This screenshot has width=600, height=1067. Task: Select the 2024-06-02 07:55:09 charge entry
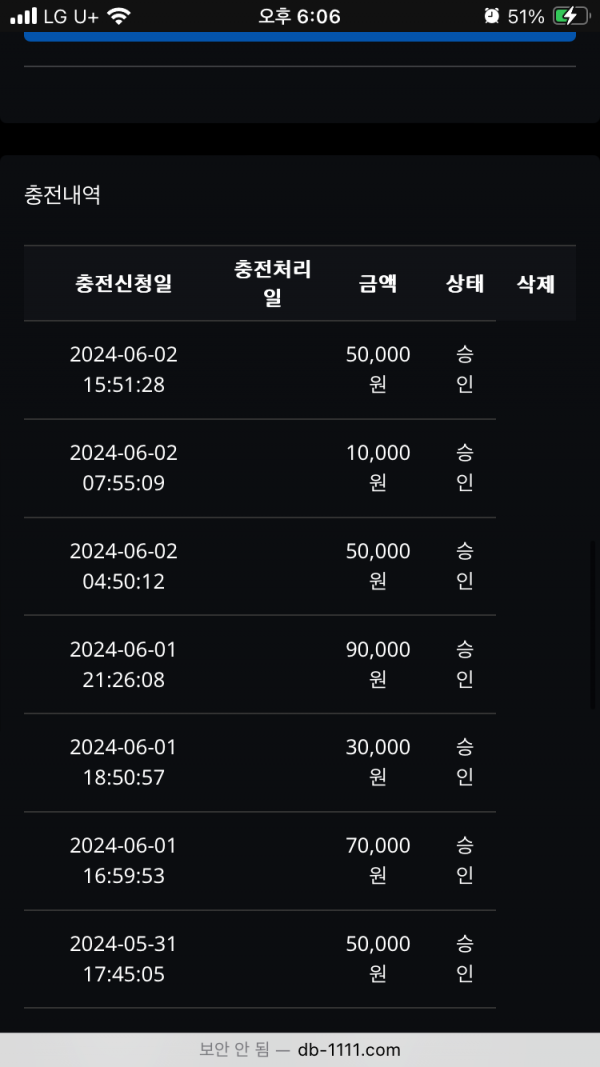click(x=124, y=468)
